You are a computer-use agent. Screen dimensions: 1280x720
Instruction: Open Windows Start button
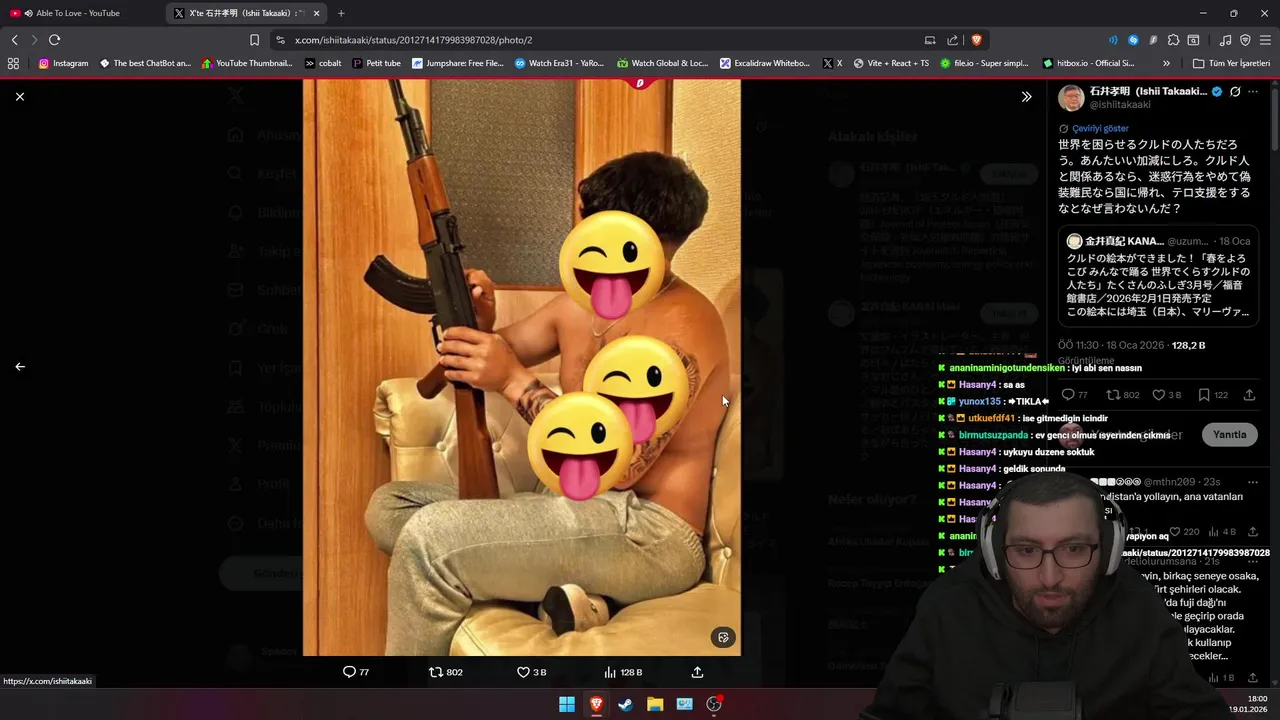[x=566, y=704]
